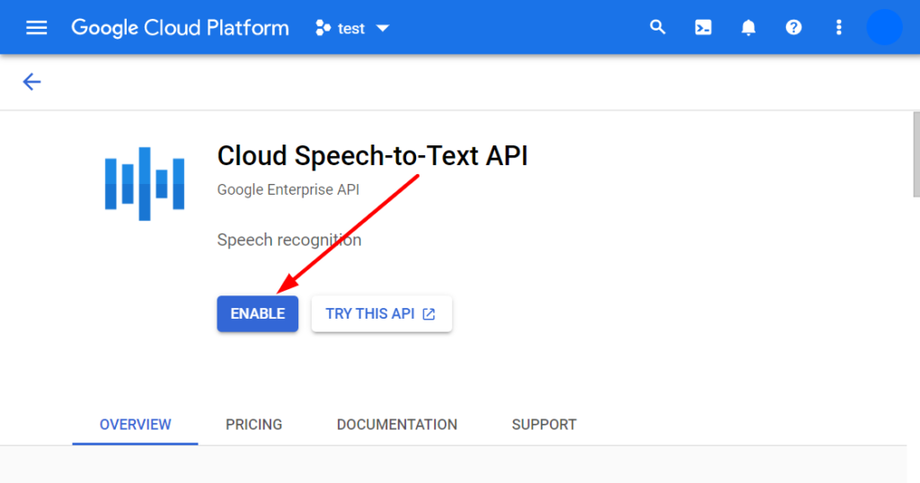The width and height of the screenshot is (920, 483).
Task: Select the SUPPORT tab
Action: coord(544,425)
